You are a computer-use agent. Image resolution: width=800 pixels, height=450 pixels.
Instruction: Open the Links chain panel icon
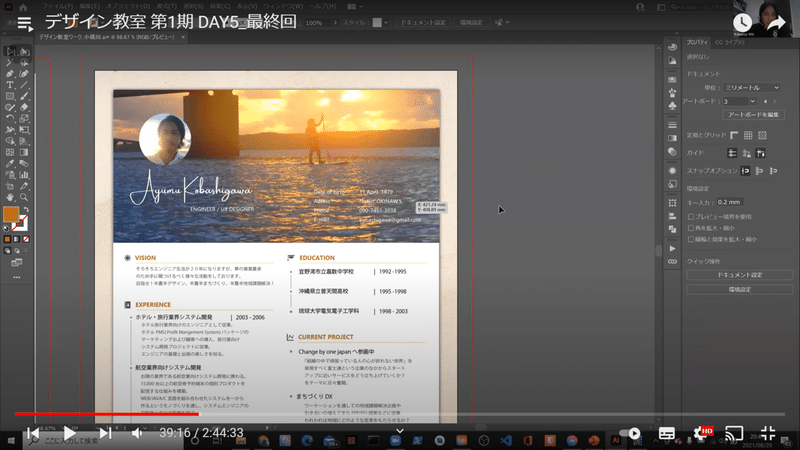pyautogui.click(x=672, y=262)
